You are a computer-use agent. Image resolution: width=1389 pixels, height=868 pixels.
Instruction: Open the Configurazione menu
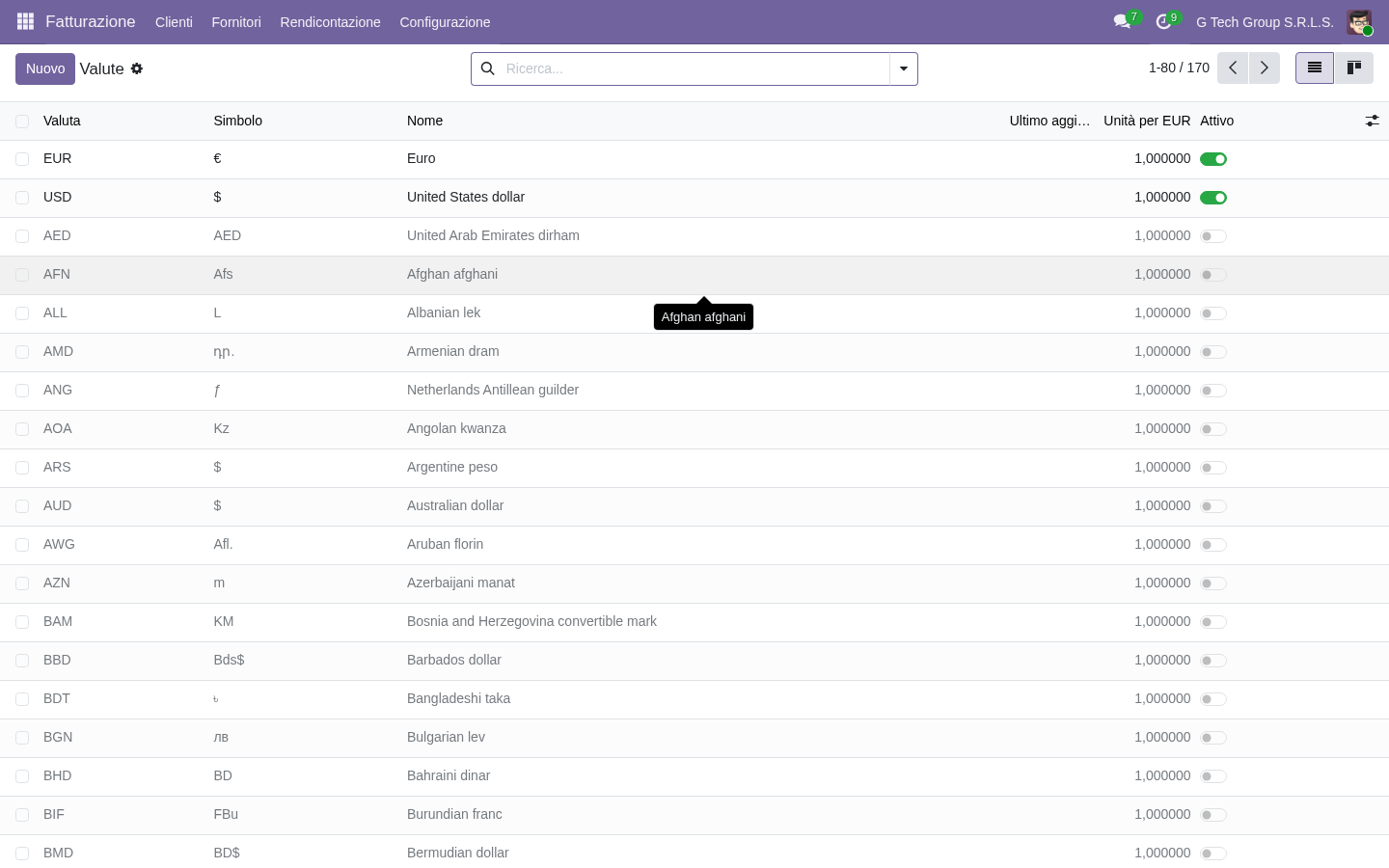[x=445, y=22]
